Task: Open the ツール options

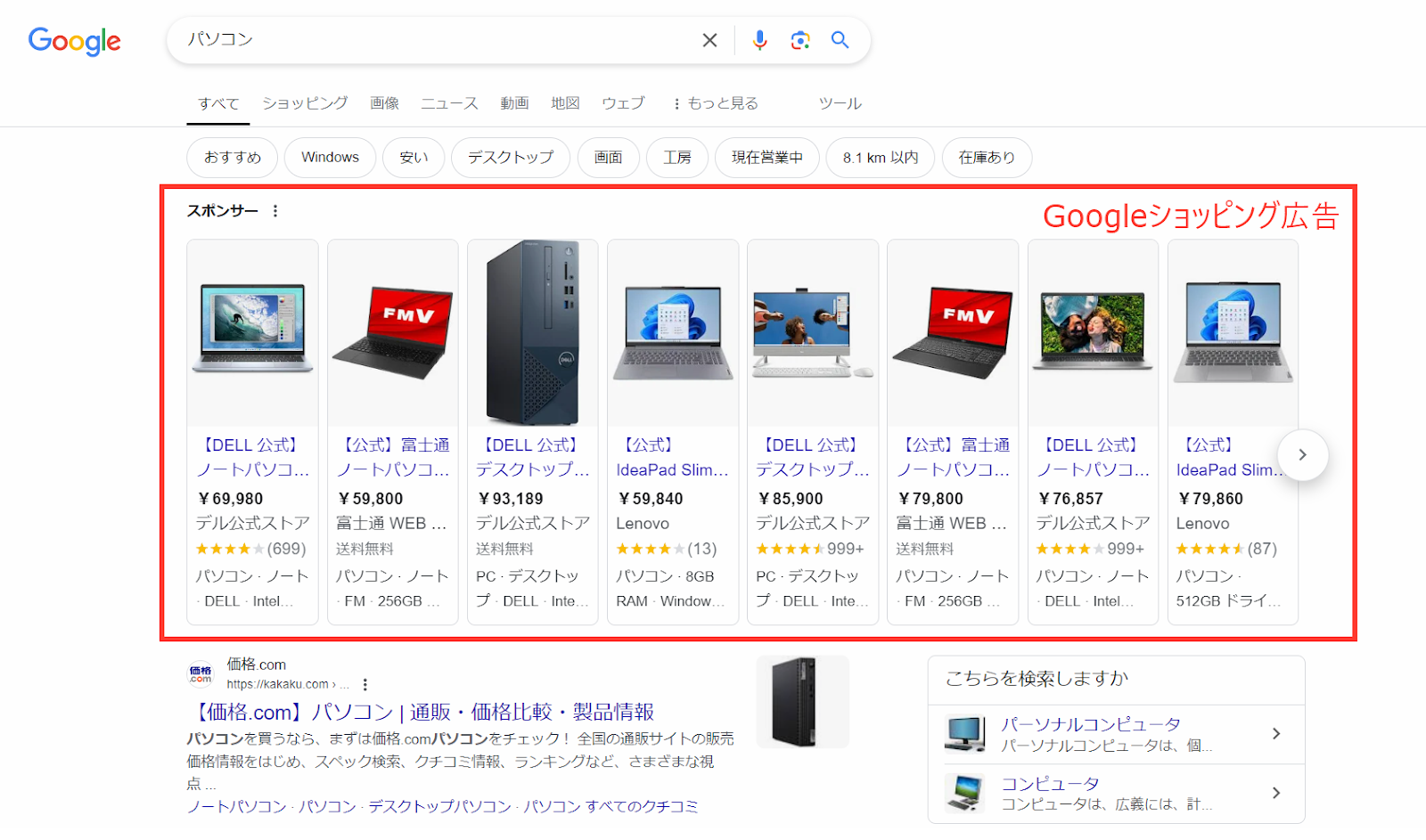Action: (x=840, y=103)
